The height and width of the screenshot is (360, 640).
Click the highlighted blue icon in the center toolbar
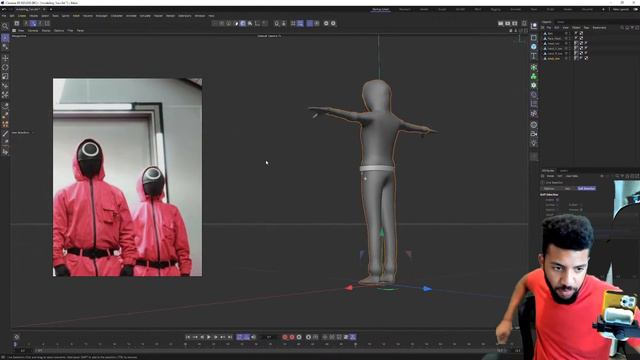coord(243,23)
